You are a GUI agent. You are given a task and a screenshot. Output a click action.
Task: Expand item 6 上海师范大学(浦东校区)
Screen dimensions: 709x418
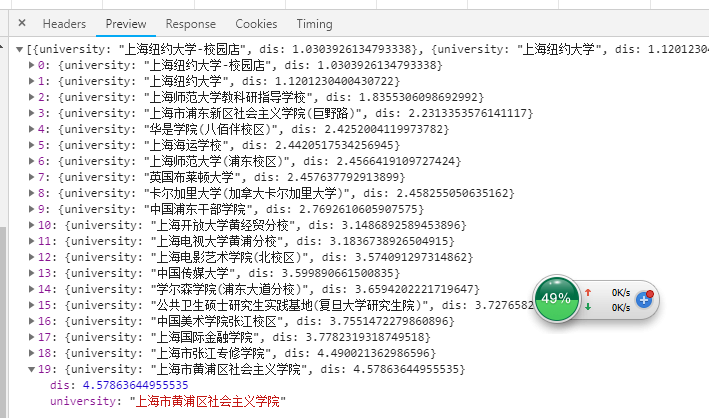[x=32, y=161]
